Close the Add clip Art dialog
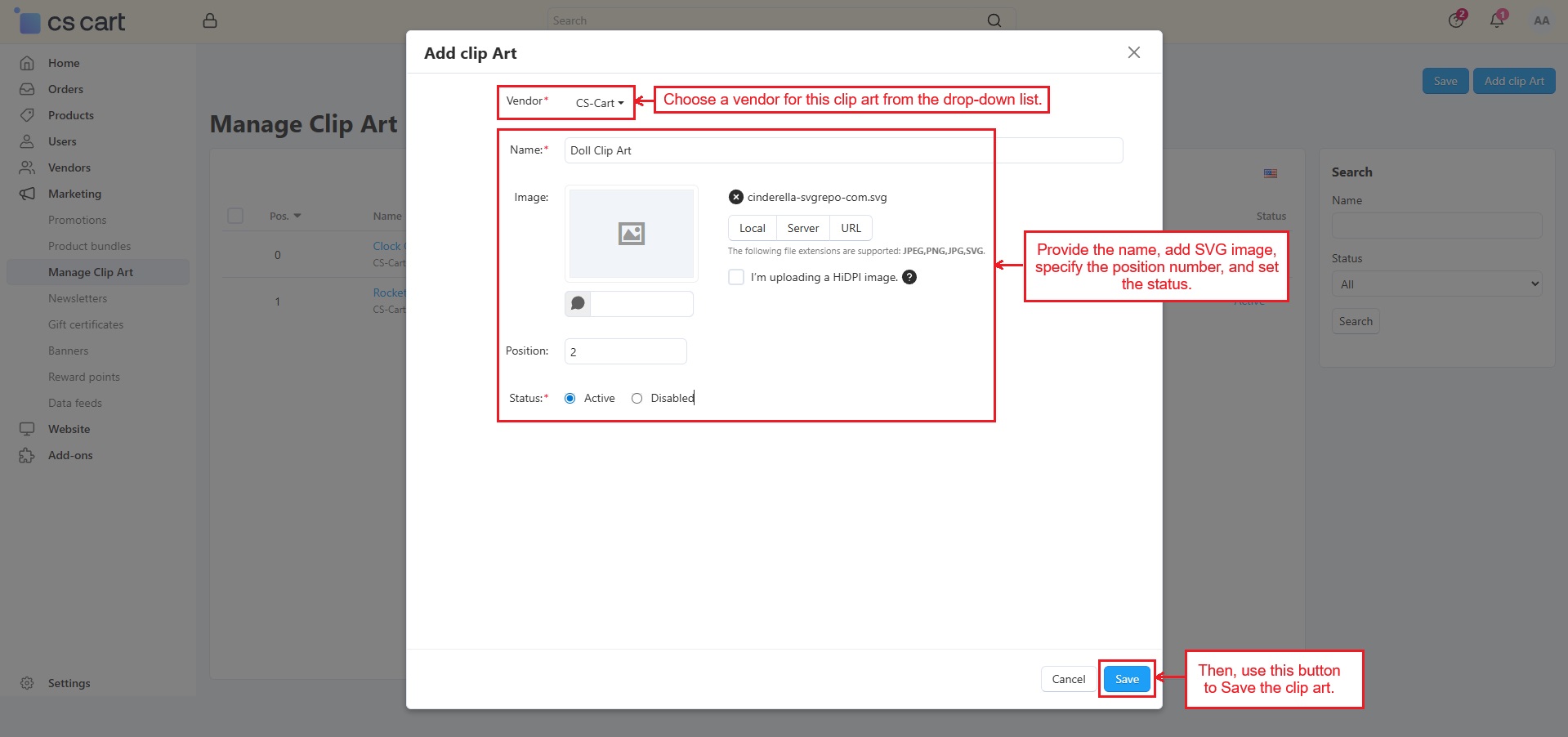 point(1133,52)
